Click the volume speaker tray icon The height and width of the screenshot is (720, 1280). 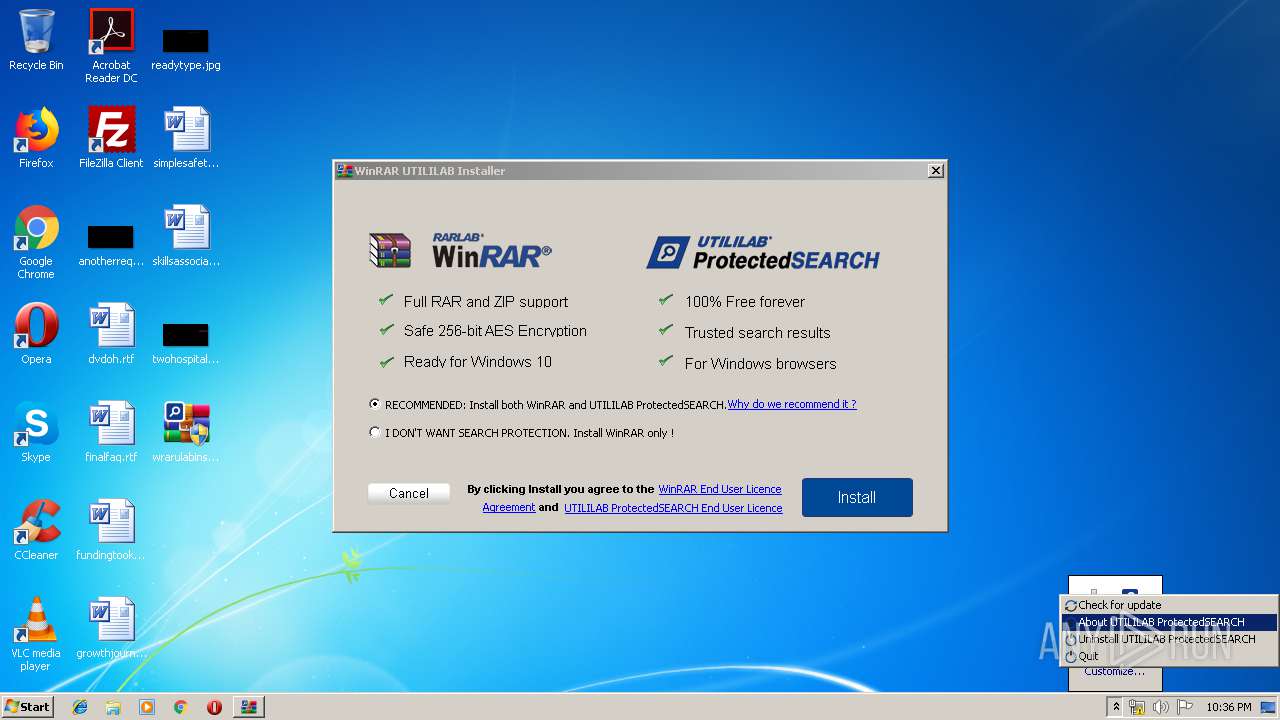tap(1161, 707)
